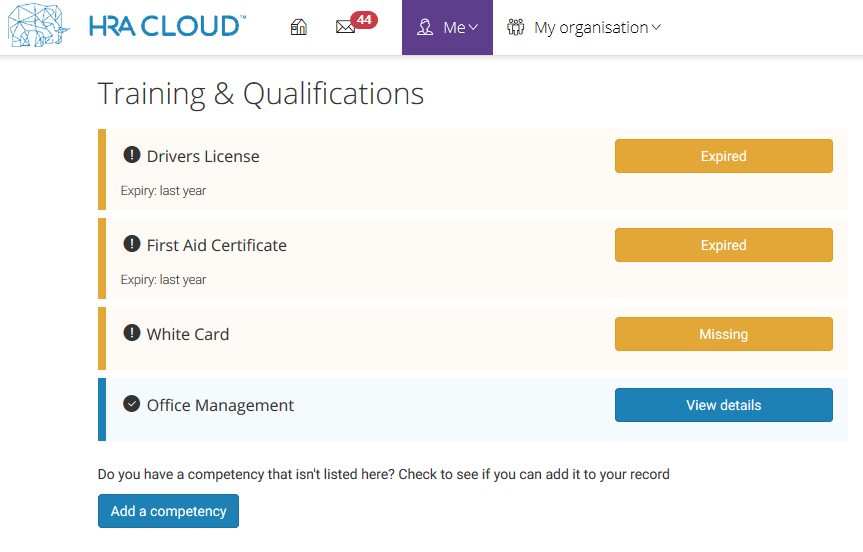Expand the Me dropdown menu
The height and width of the screenshot is (552, 863).
coord(447,28)
